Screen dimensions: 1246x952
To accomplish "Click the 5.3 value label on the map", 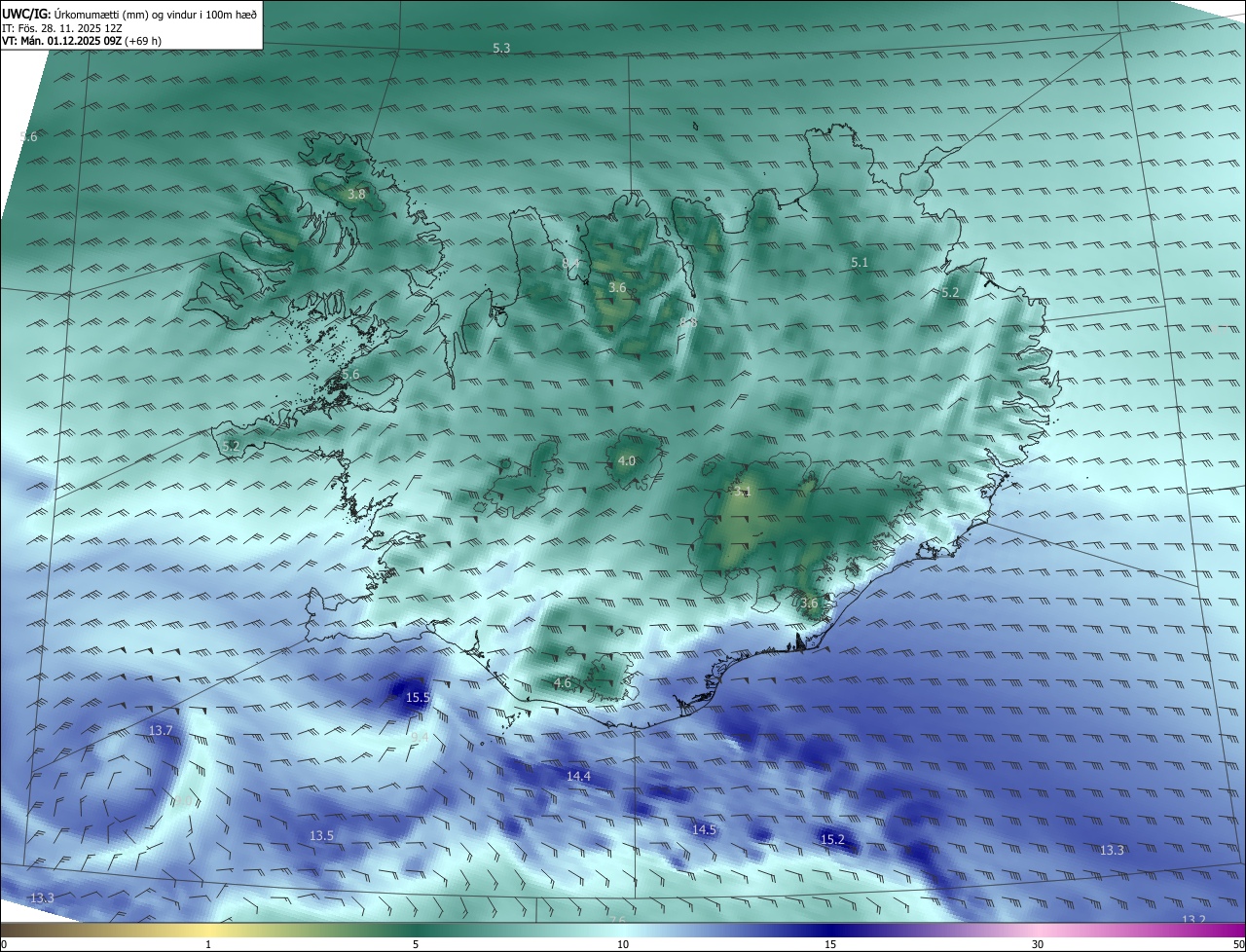I will click(x=501, y=48).
